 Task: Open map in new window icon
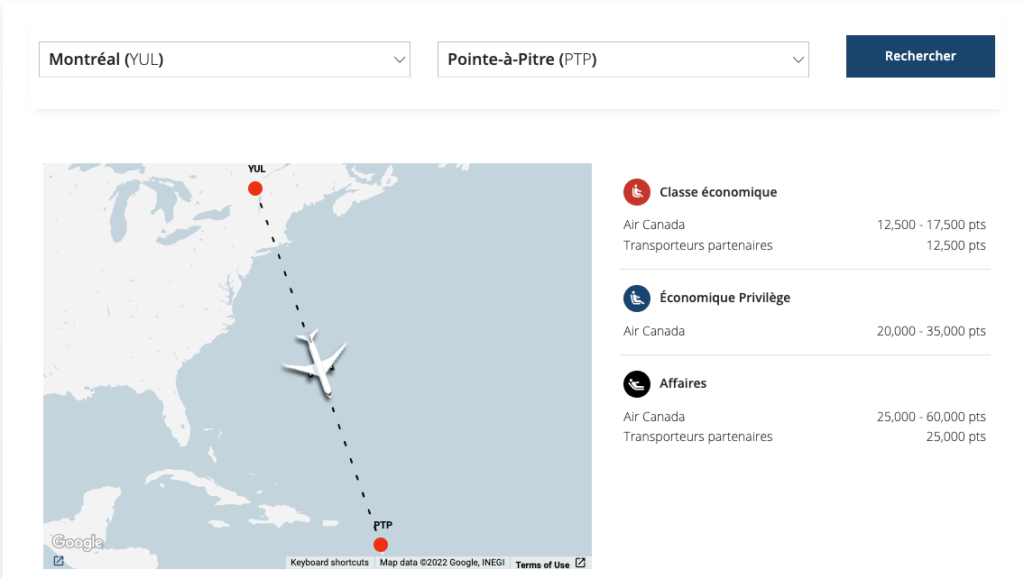tap(58, 561)
